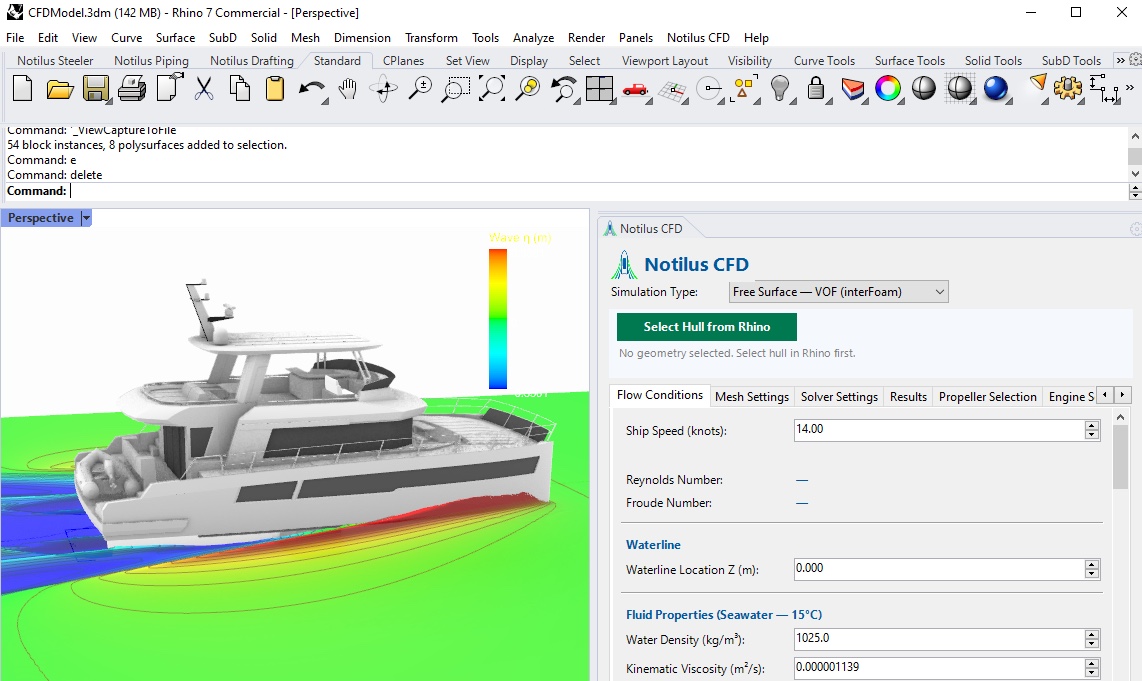Screen dimensions: 1142x681
Task: Click the Undo arrow icon
Action: tap(312, 90)
